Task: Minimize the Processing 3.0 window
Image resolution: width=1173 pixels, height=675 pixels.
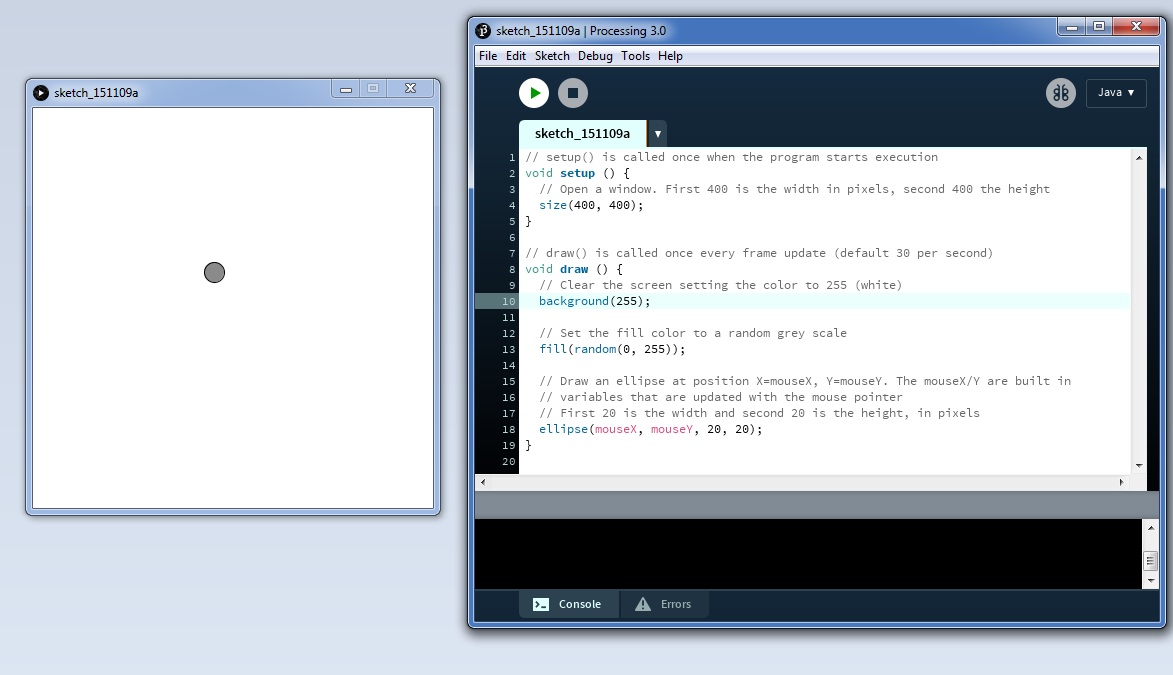Action: click(1072, 27)
